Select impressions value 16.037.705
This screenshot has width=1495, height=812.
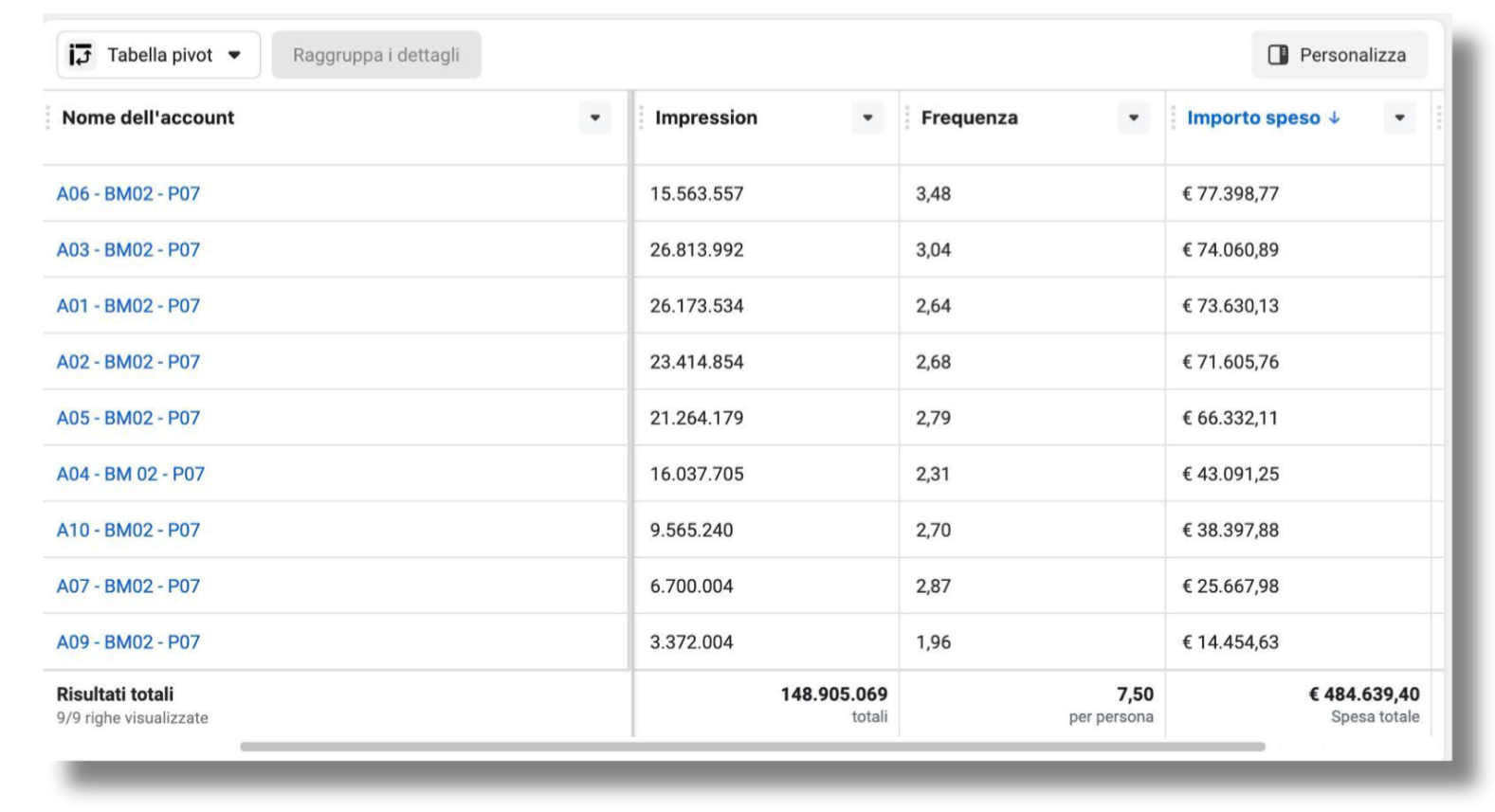[x=697, y=473]
